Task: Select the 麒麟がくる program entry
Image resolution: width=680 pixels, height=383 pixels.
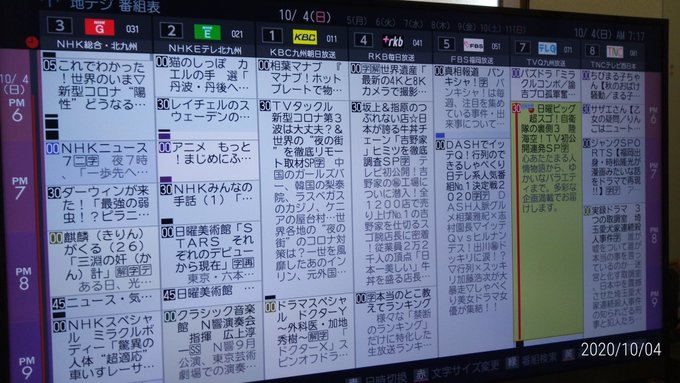Action: (104, 261)
